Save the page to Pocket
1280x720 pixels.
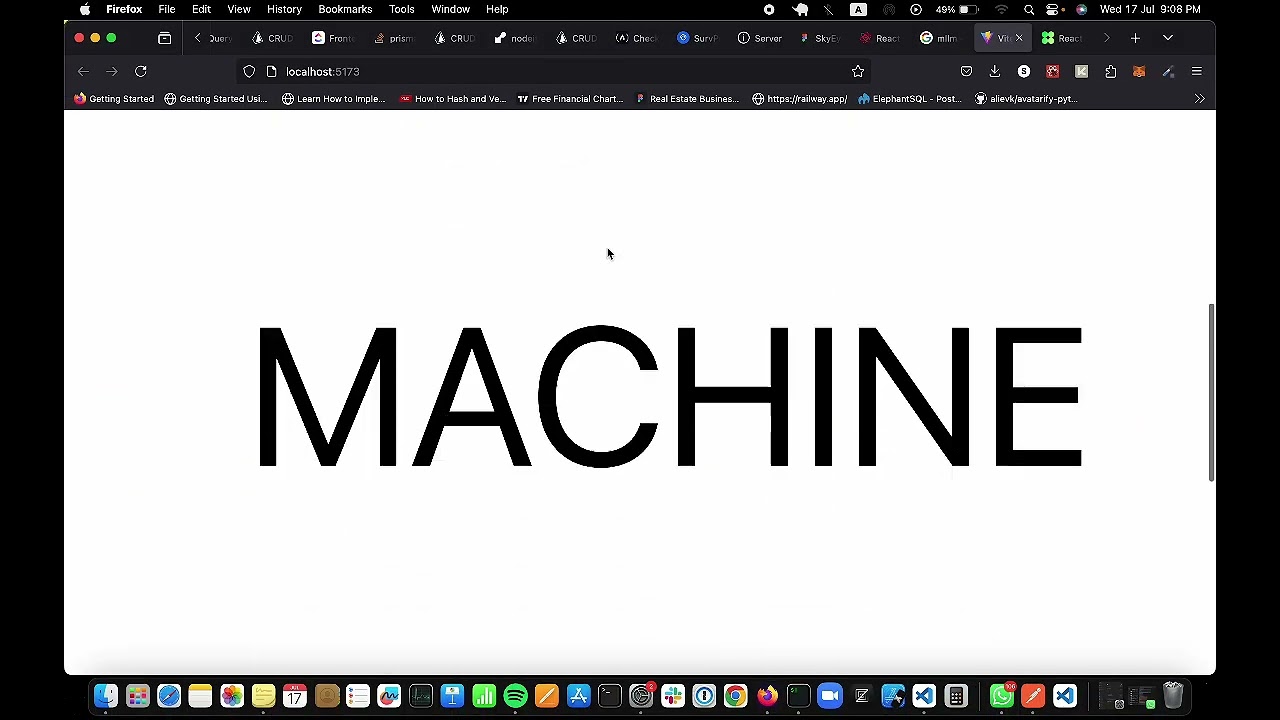click(966, 71)
